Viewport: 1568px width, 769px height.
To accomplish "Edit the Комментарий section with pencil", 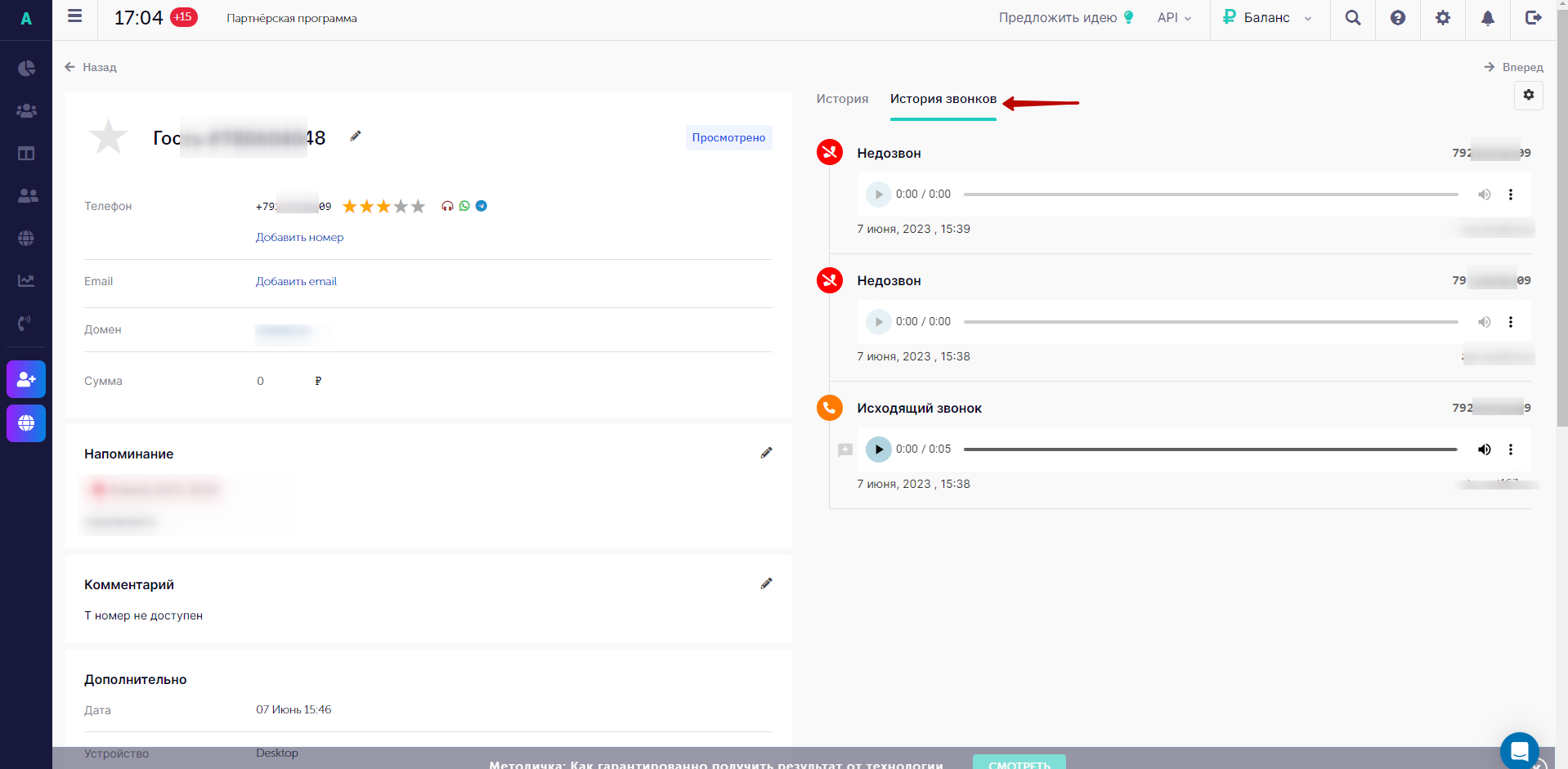I will [766, 583].
